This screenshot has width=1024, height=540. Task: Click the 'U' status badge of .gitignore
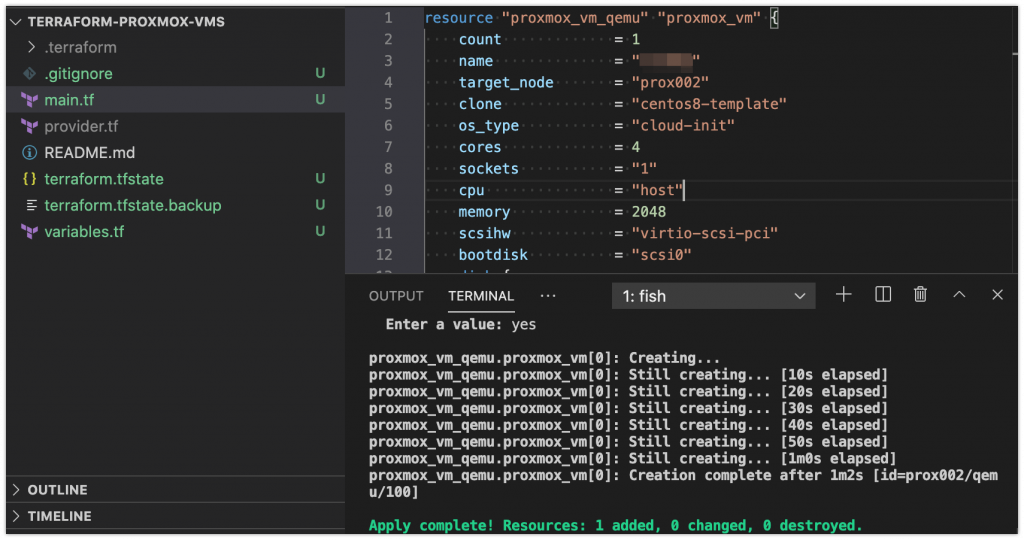click(320, 74)
